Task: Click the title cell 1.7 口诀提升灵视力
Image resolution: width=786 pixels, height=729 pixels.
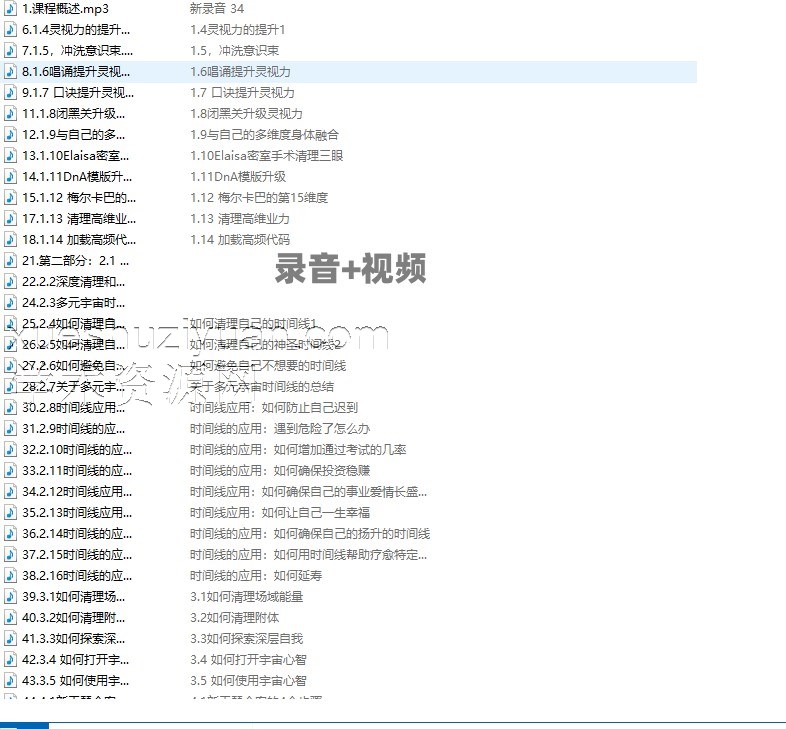Action: click(242, 93)
